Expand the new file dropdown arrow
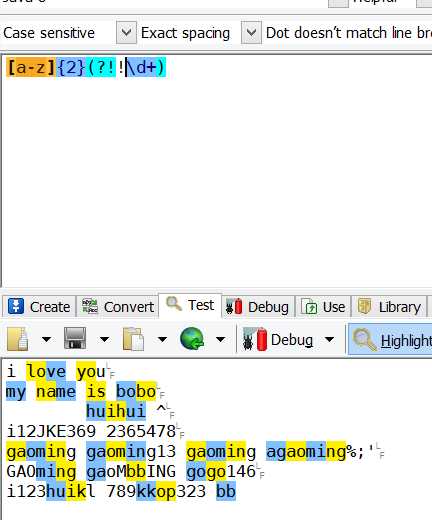 point(46,339)
